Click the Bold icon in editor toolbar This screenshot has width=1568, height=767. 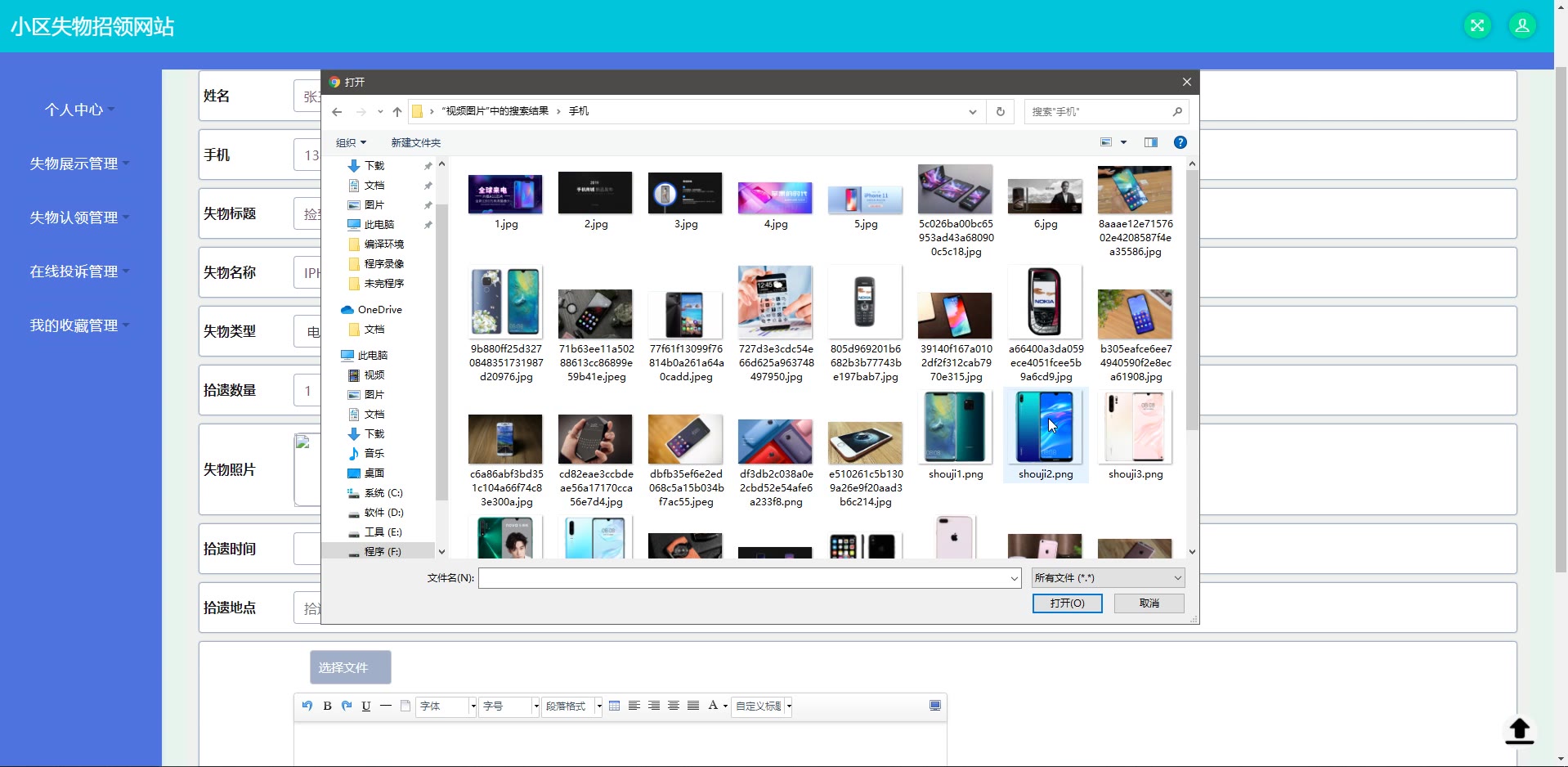327,706
